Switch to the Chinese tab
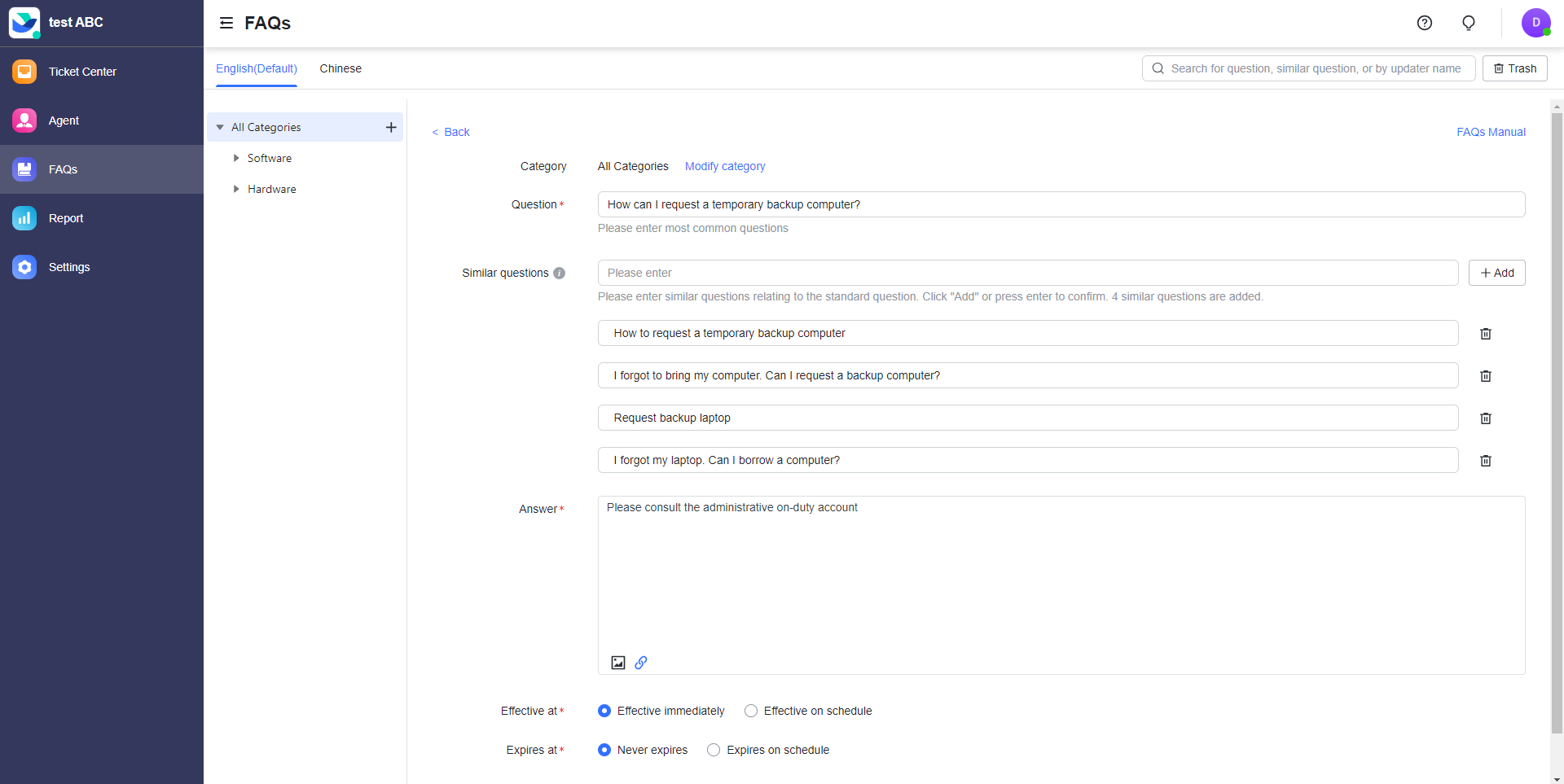The width and height of the screenshot is (1564, 784). pyautogui.click(x=340, y=68)
